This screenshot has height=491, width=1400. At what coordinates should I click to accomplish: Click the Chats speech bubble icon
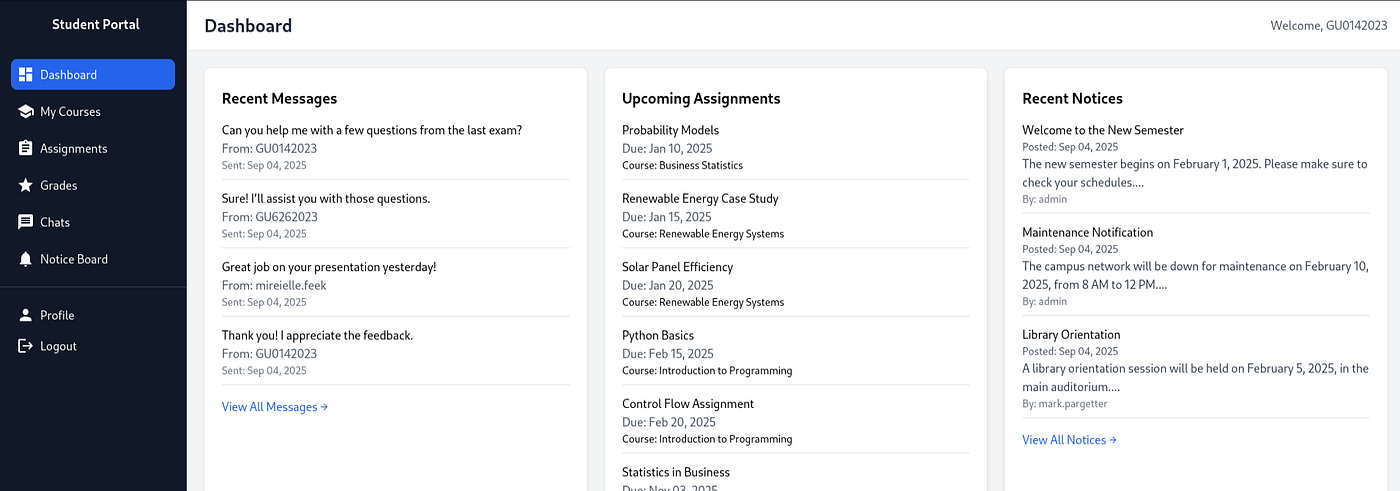[x=26, y=223]
